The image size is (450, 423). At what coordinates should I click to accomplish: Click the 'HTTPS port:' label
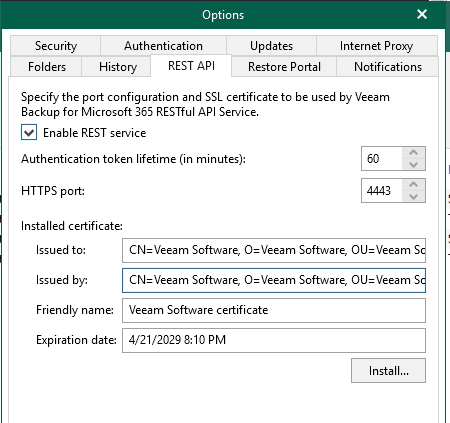tap(53, 191)
